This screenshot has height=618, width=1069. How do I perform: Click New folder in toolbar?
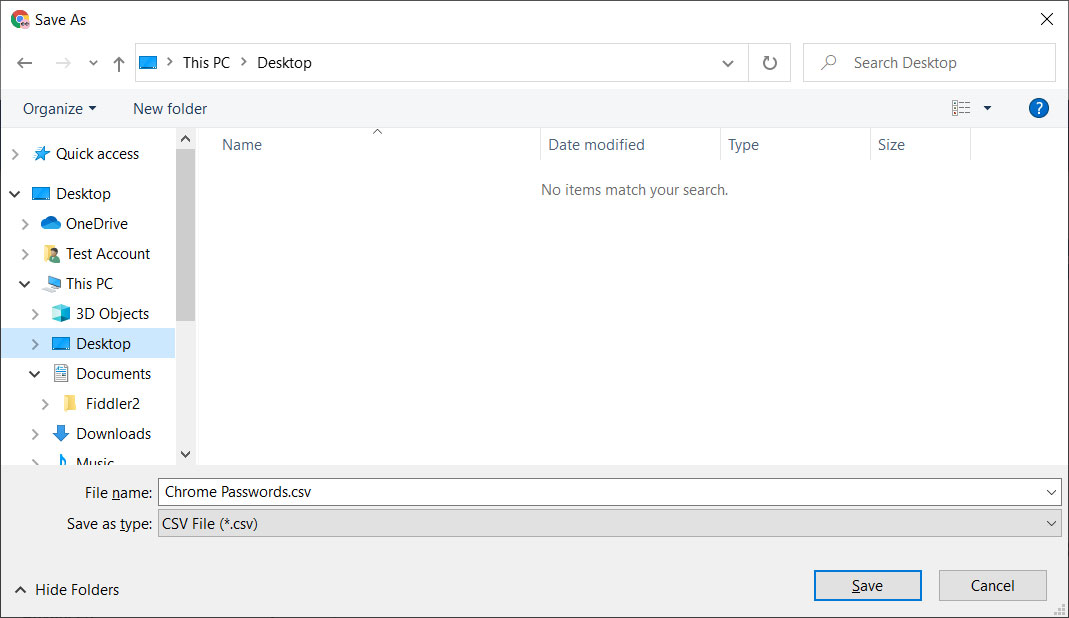pyautogui.click(x=170, y=108)
